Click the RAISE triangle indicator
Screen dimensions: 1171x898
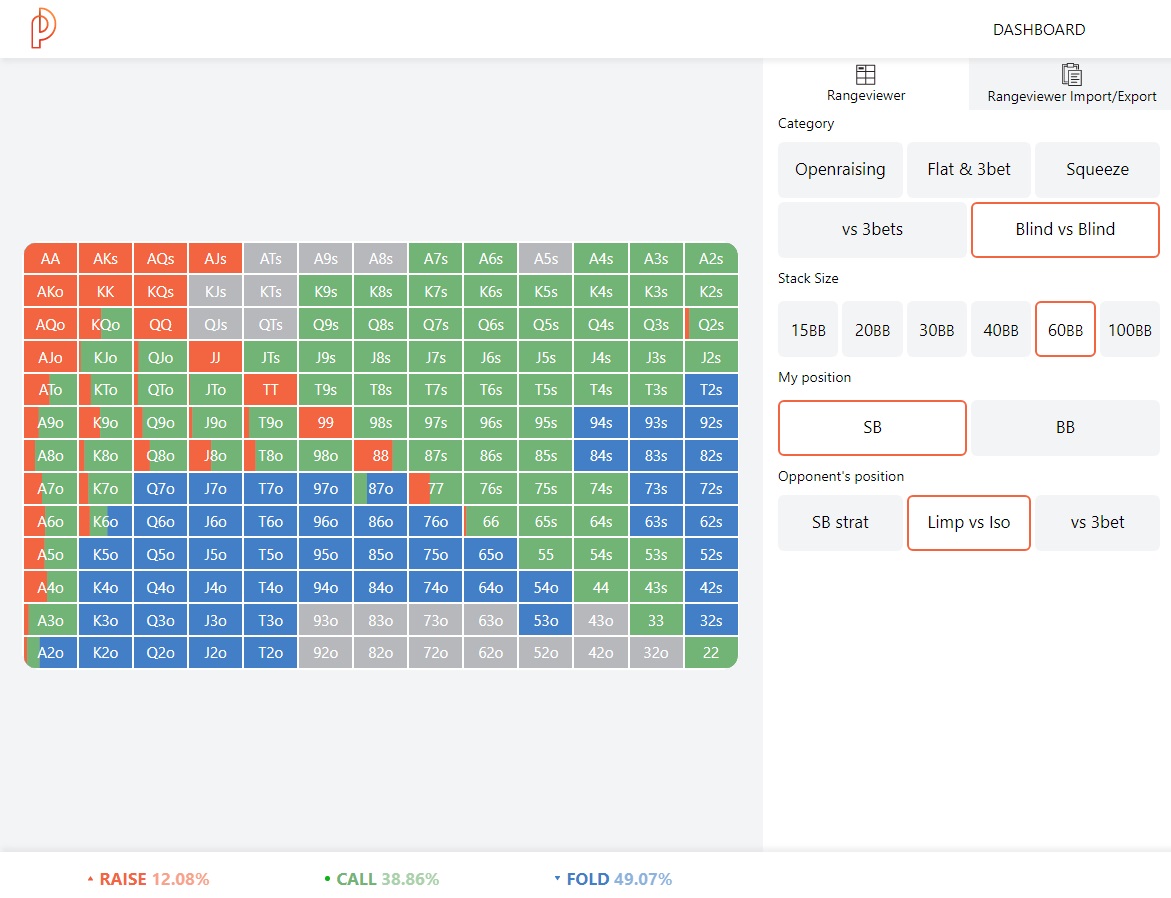coord(90,879)
